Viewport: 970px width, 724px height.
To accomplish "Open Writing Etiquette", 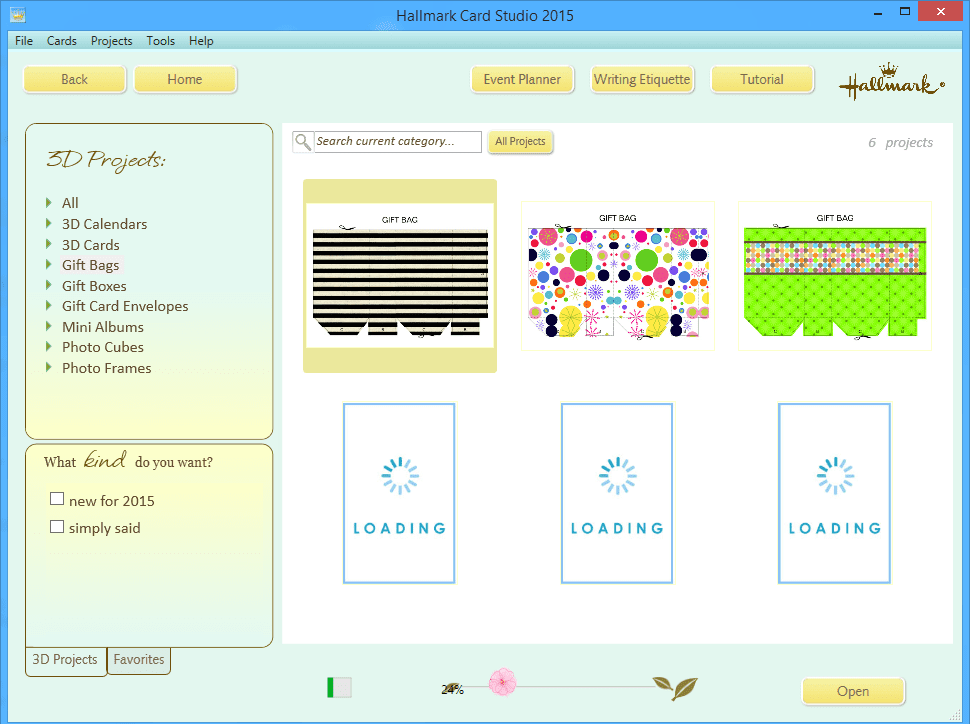I will pos(642,79).
